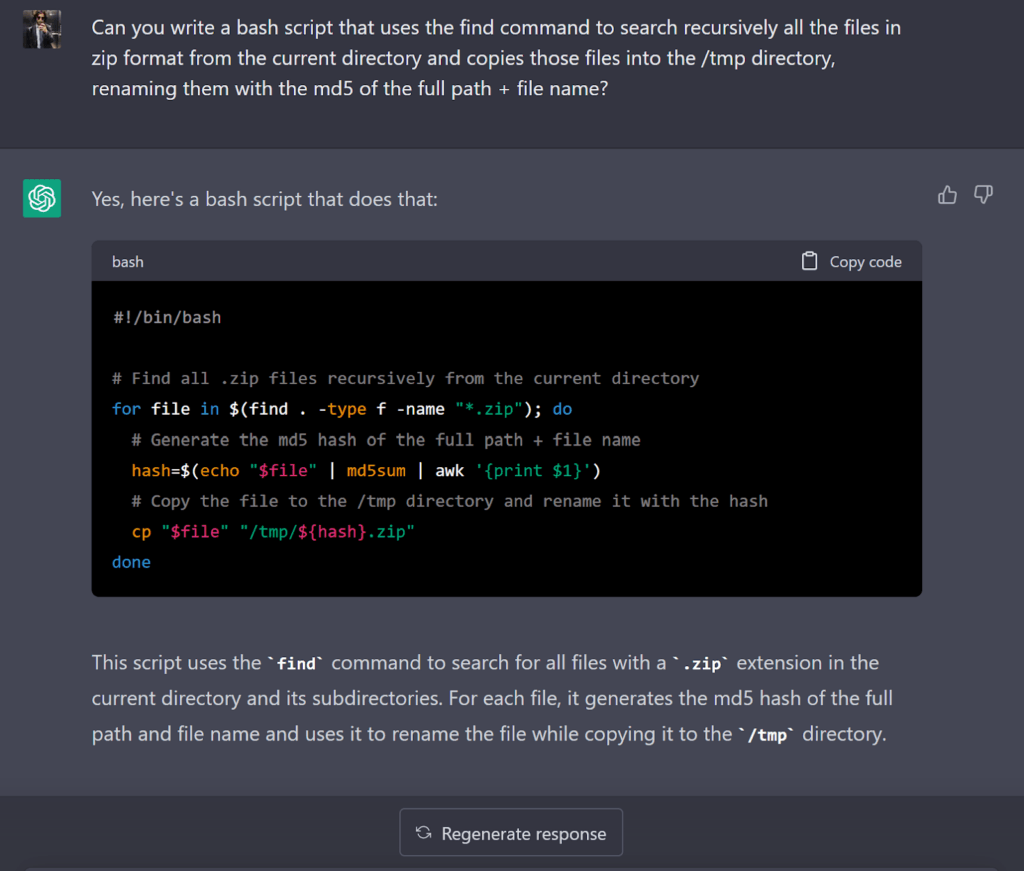The image size is (1024, 871).
Task: Click the 'hash=$(echo' code line
Action: [x=366, y=471]
